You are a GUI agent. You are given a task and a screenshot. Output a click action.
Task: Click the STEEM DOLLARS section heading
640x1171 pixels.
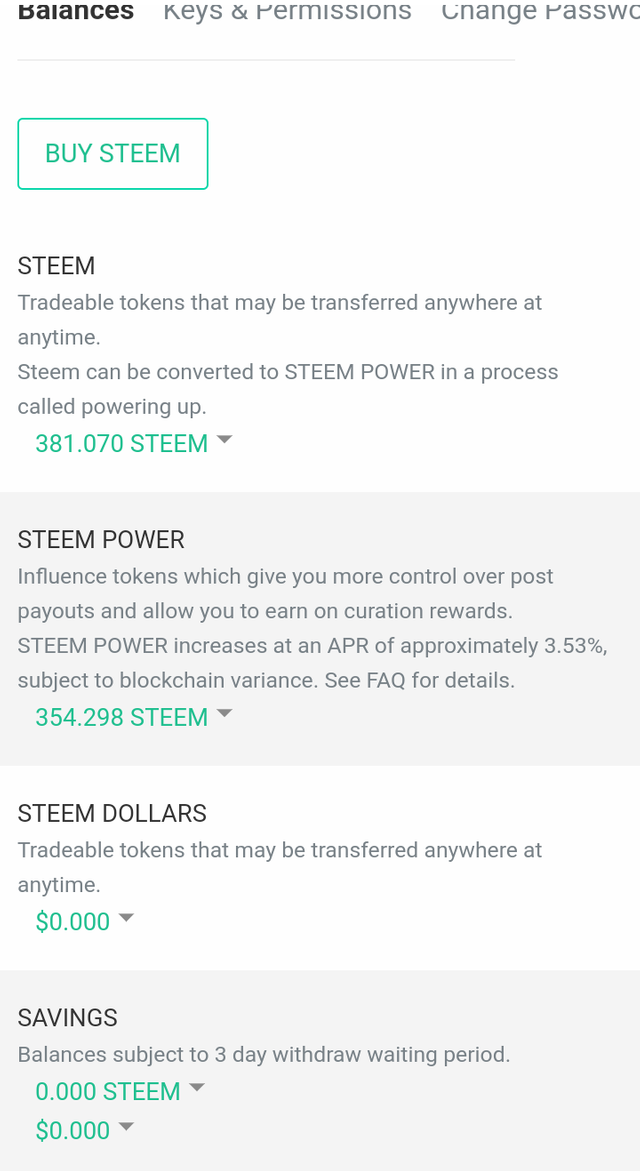point(112,814)
